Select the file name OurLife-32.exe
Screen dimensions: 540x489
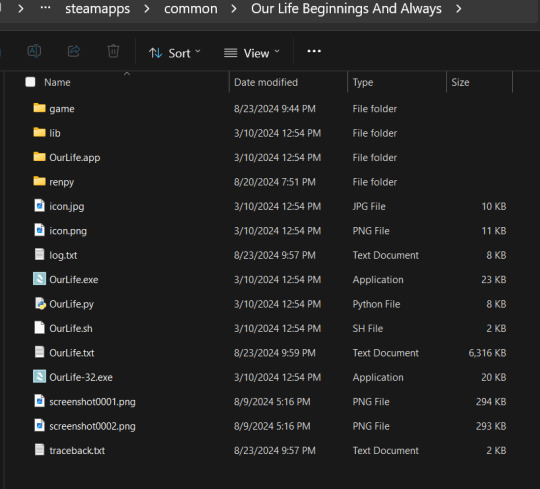coord(81,377)
